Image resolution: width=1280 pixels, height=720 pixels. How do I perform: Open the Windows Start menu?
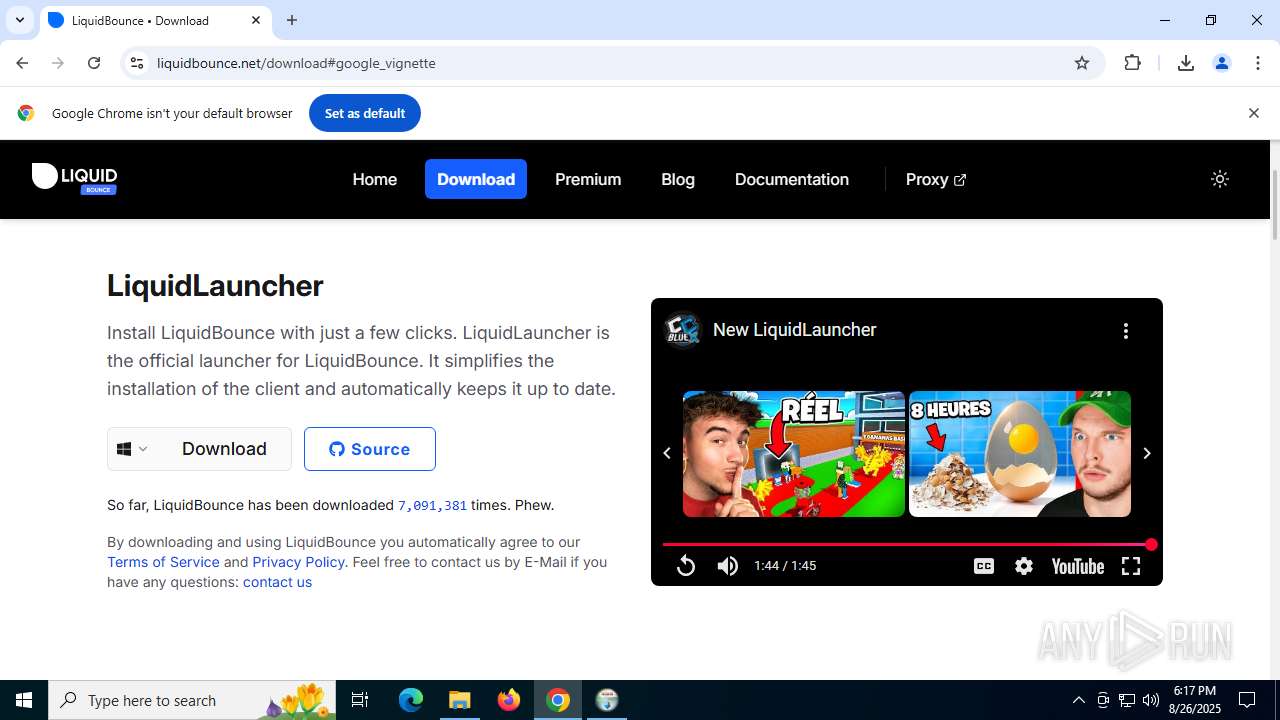click(x=24, y=700)
